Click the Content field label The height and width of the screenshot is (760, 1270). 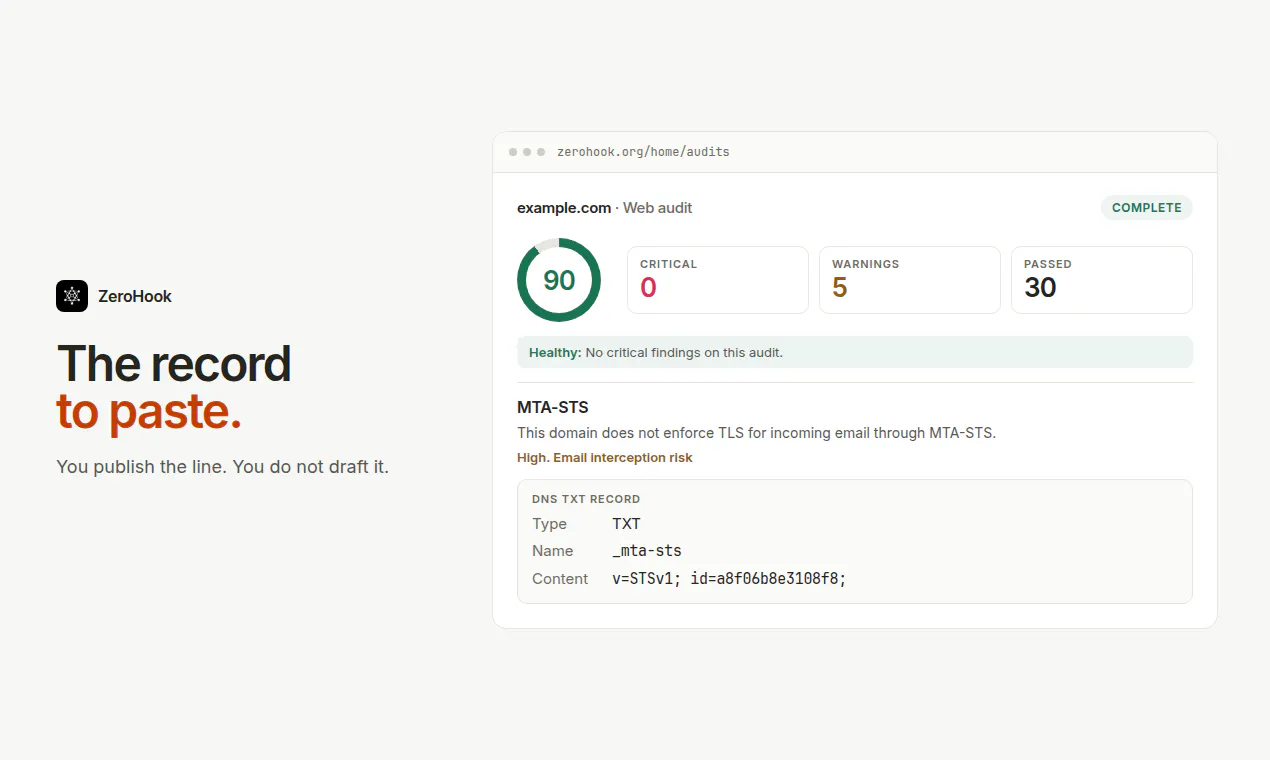point(560,579)
